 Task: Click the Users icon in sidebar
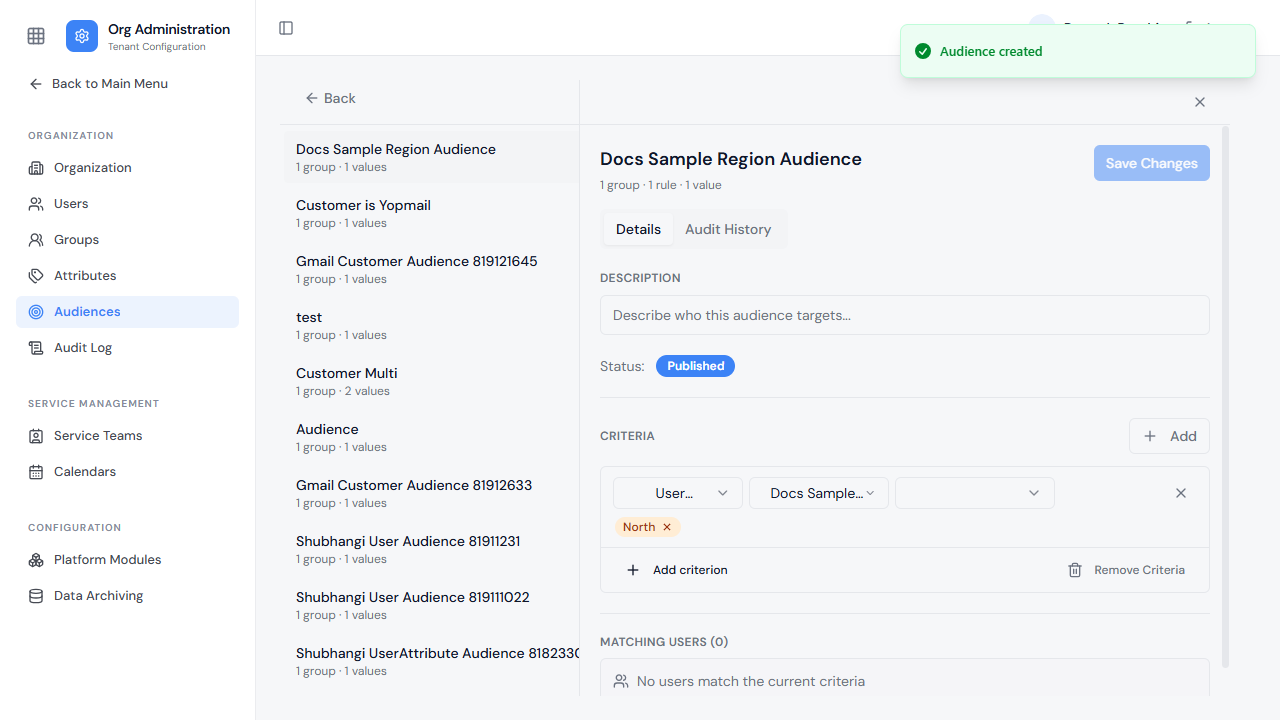click(x=36, y=204)
